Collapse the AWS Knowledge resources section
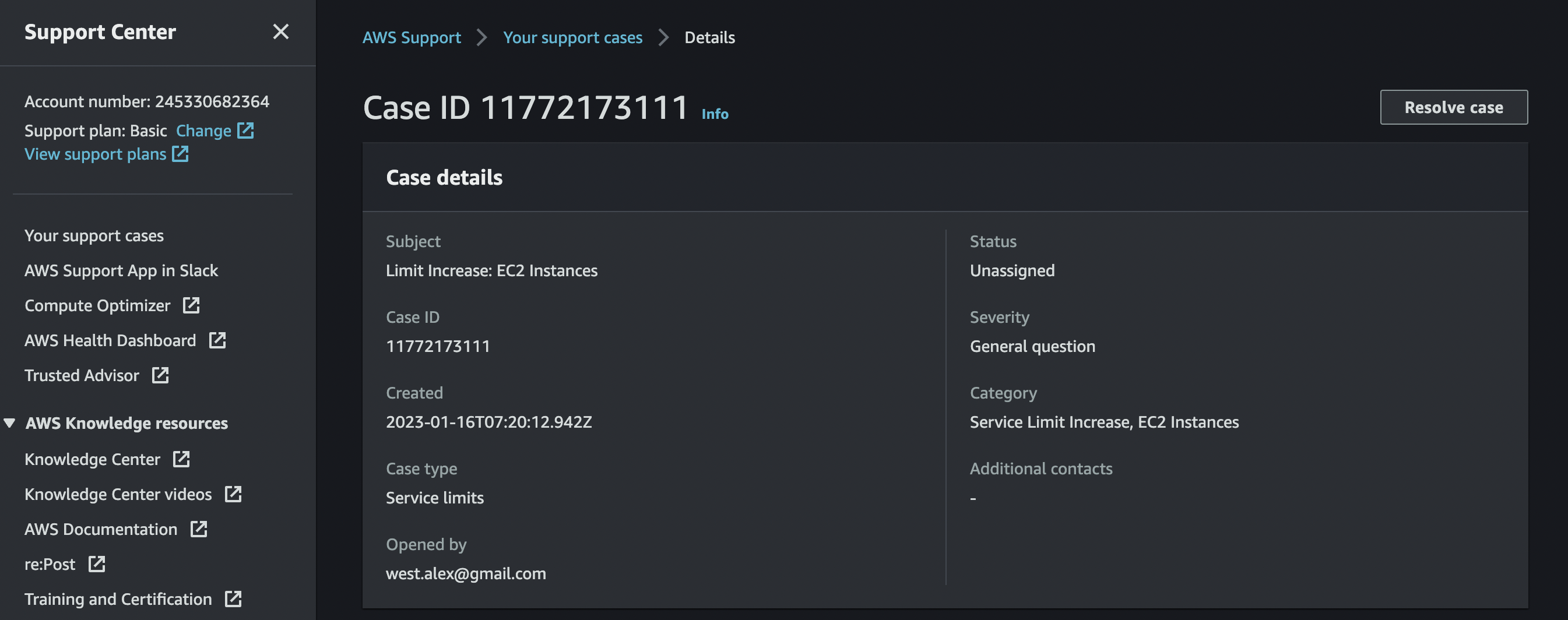The width and height of the screenshot is (1568, 620). (9, 423)
